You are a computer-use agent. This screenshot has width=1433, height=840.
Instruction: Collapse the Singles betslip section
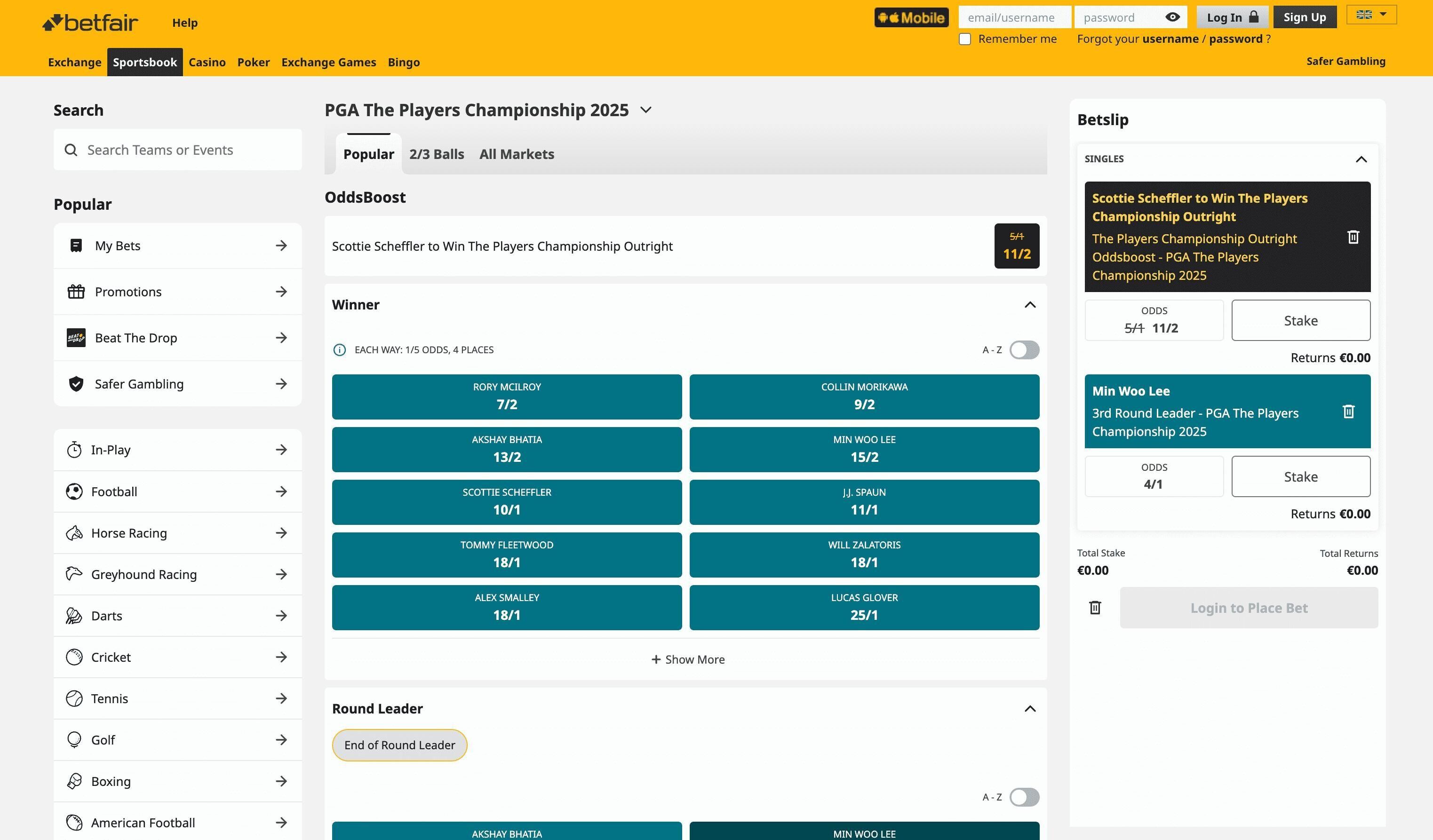pos(1361,159)
